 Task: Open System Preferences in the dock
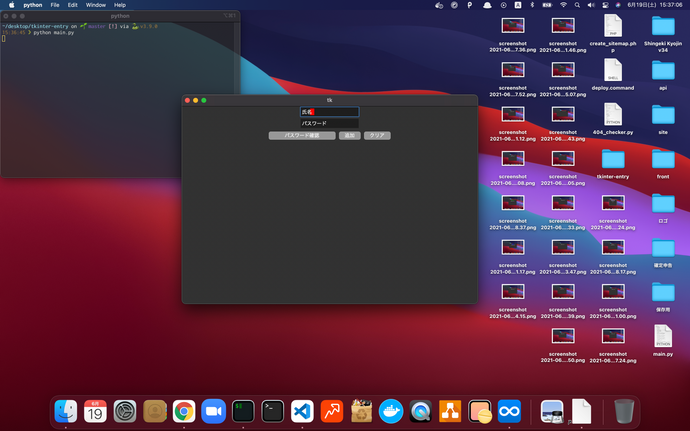pos(125,411)
